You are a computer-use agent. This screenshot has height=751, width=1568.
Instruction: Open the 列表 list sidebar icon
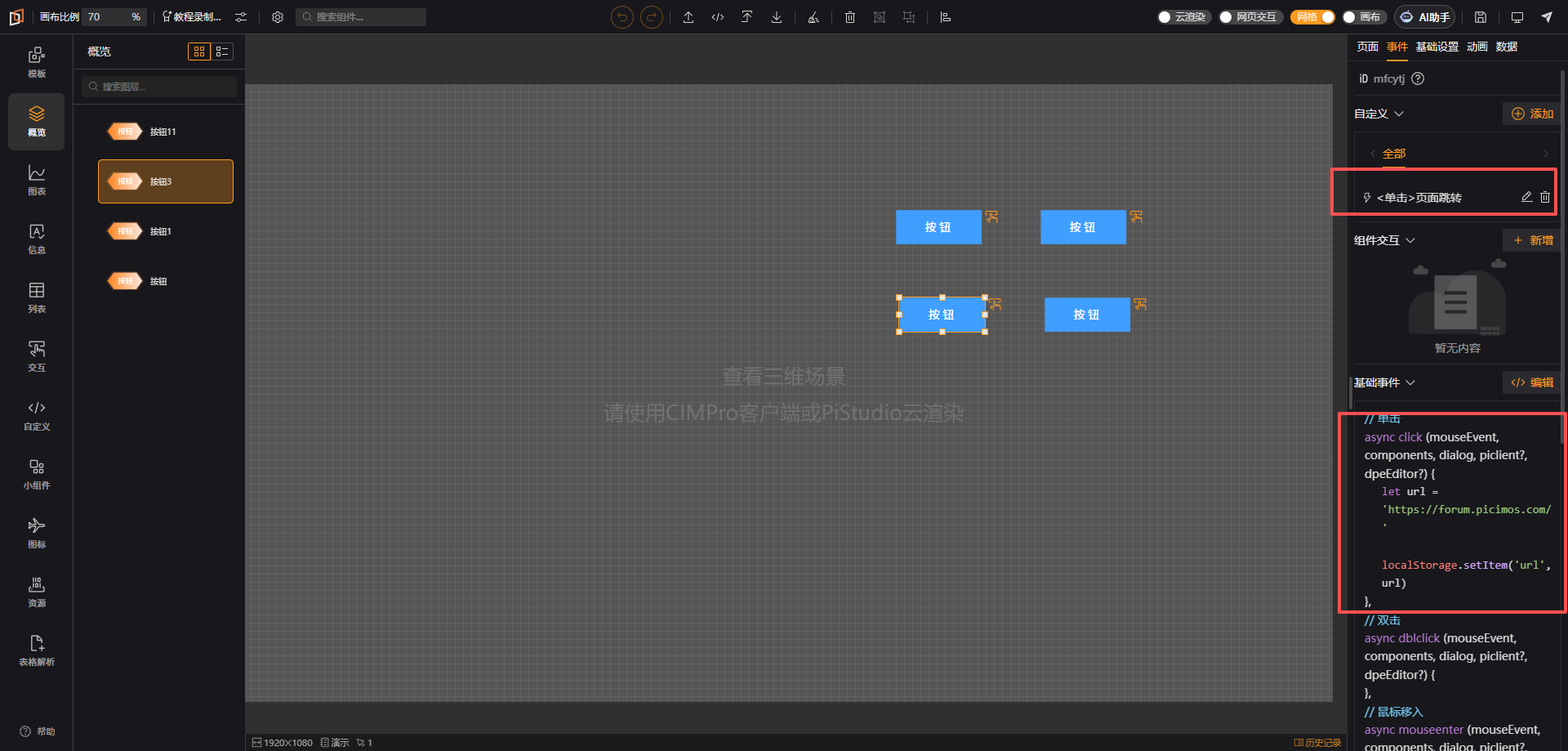coord(37,297)
